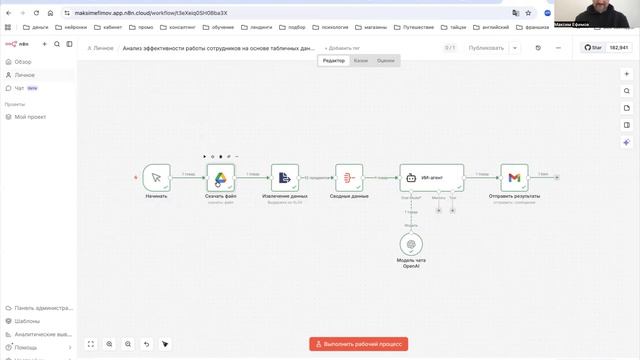Click the GitHub Star button
Screen dimensions: 640x360
(593, 47)
